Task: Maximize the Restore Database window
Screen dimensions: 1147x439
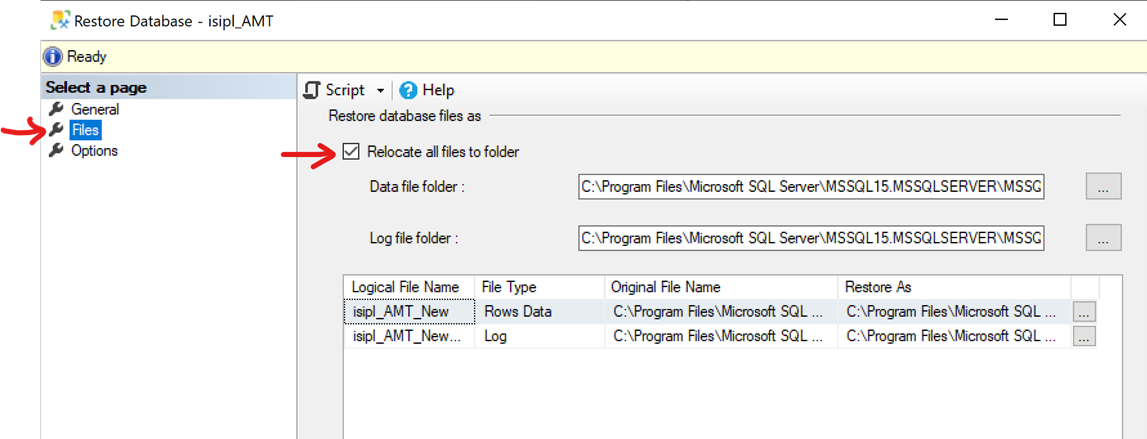Action: point(1059,20)
